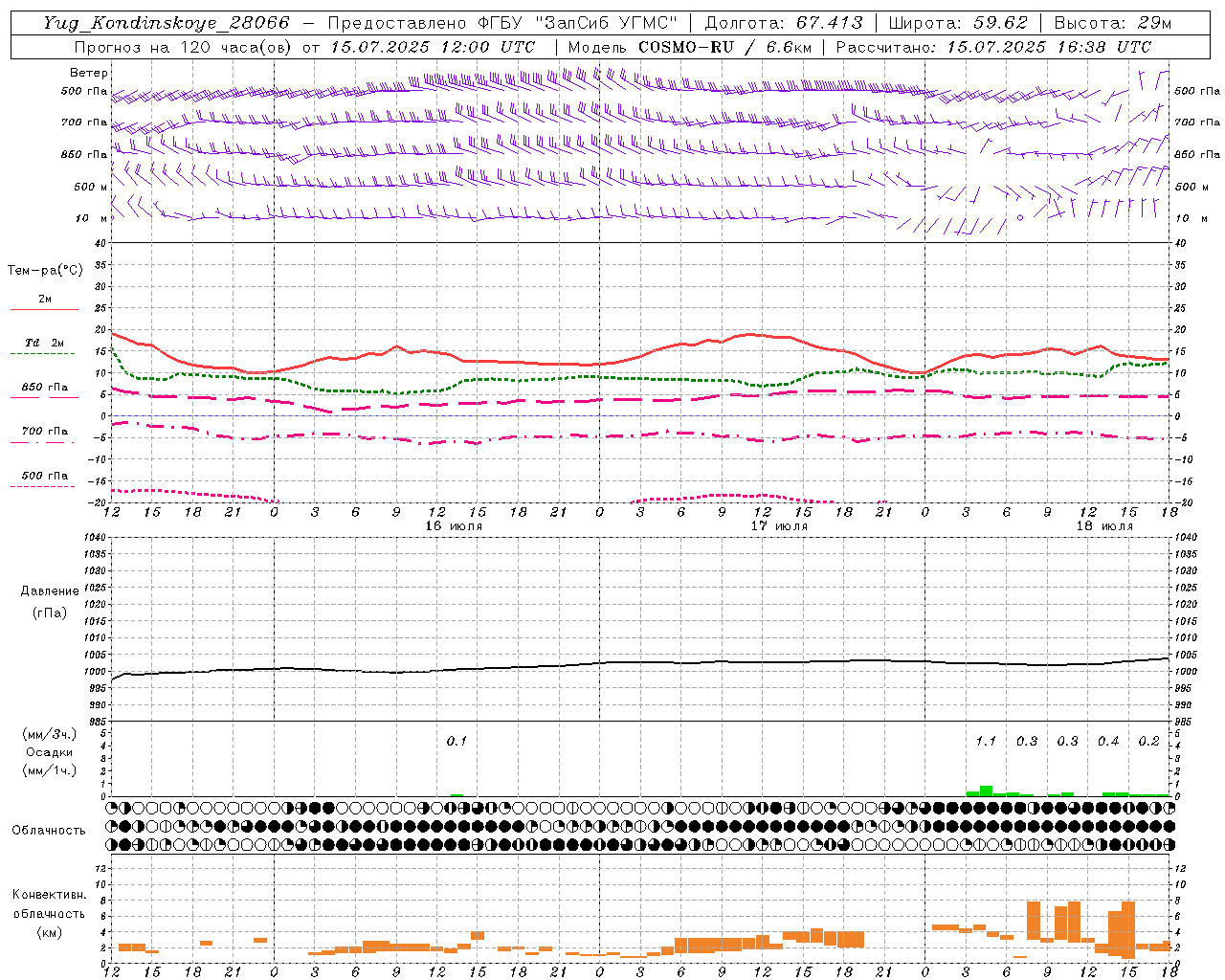Click the Широта: 59.62 value
The width and height of the screenshot is (1225, 980).
(x=958, y=23)
